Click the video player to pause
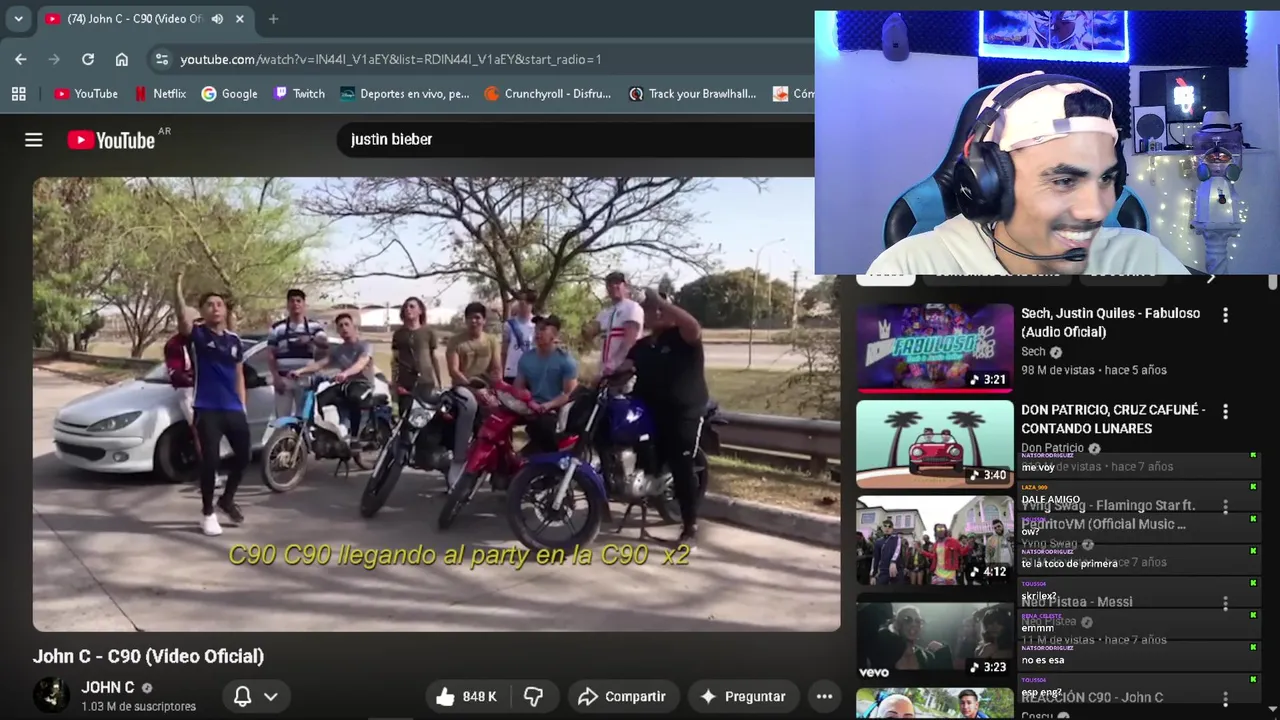Screen dimensions: 1280x720 (436, 404)
